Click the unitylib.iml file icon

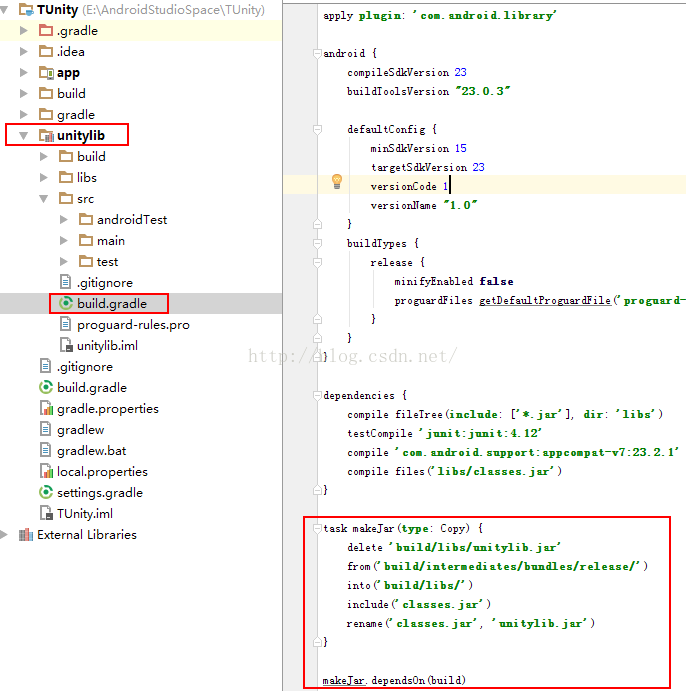coord(66,345)
